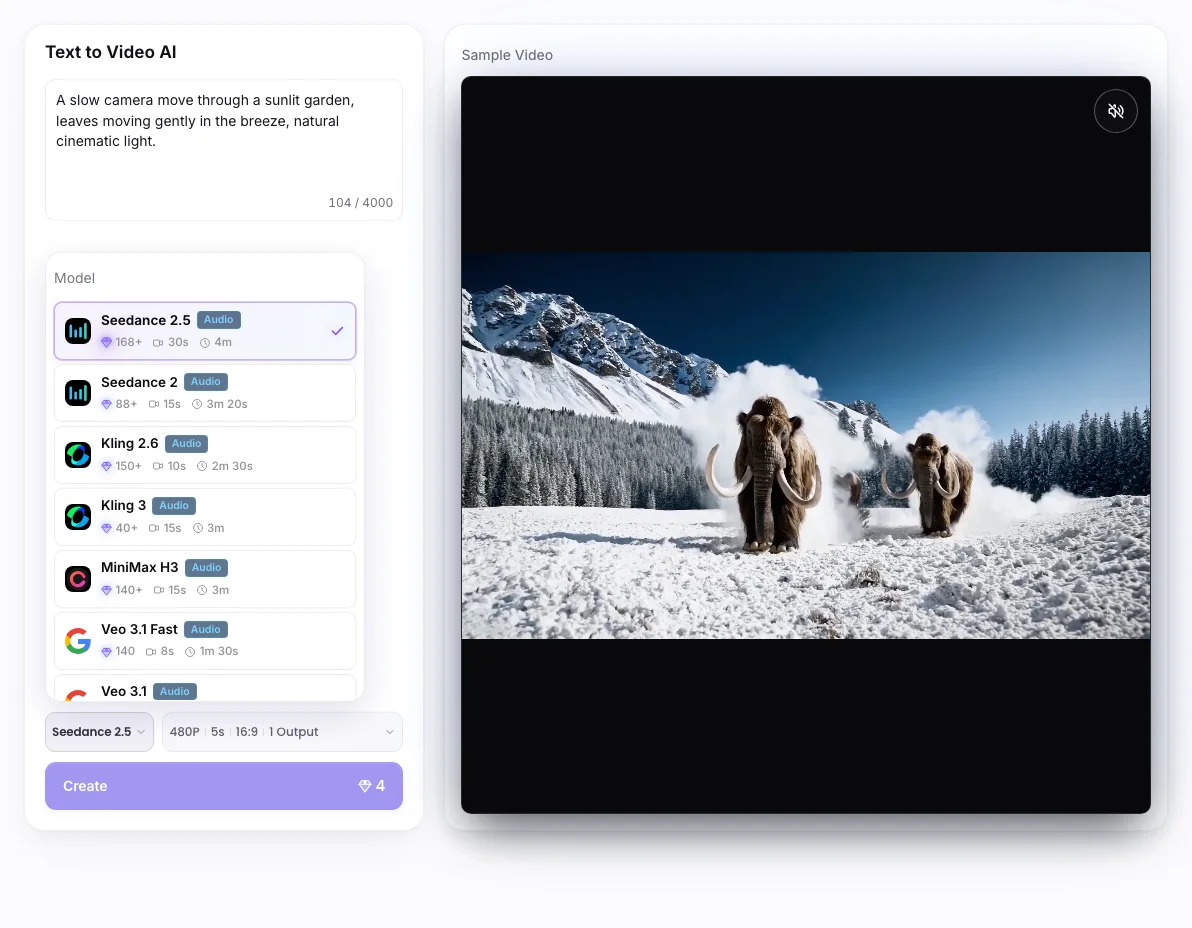Select the partially visible Veo 3.1 model

click(205, 688)
